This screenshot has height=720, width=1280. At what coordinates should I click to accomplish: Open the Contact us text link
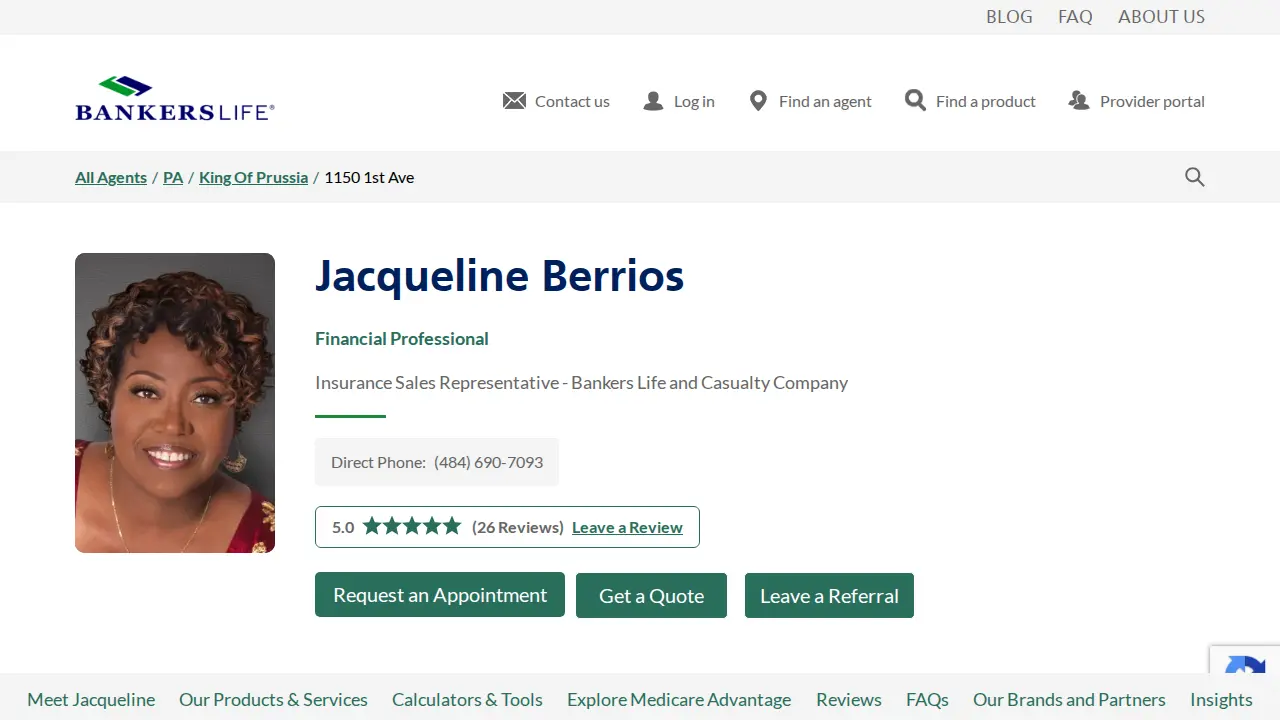(572, 101)
